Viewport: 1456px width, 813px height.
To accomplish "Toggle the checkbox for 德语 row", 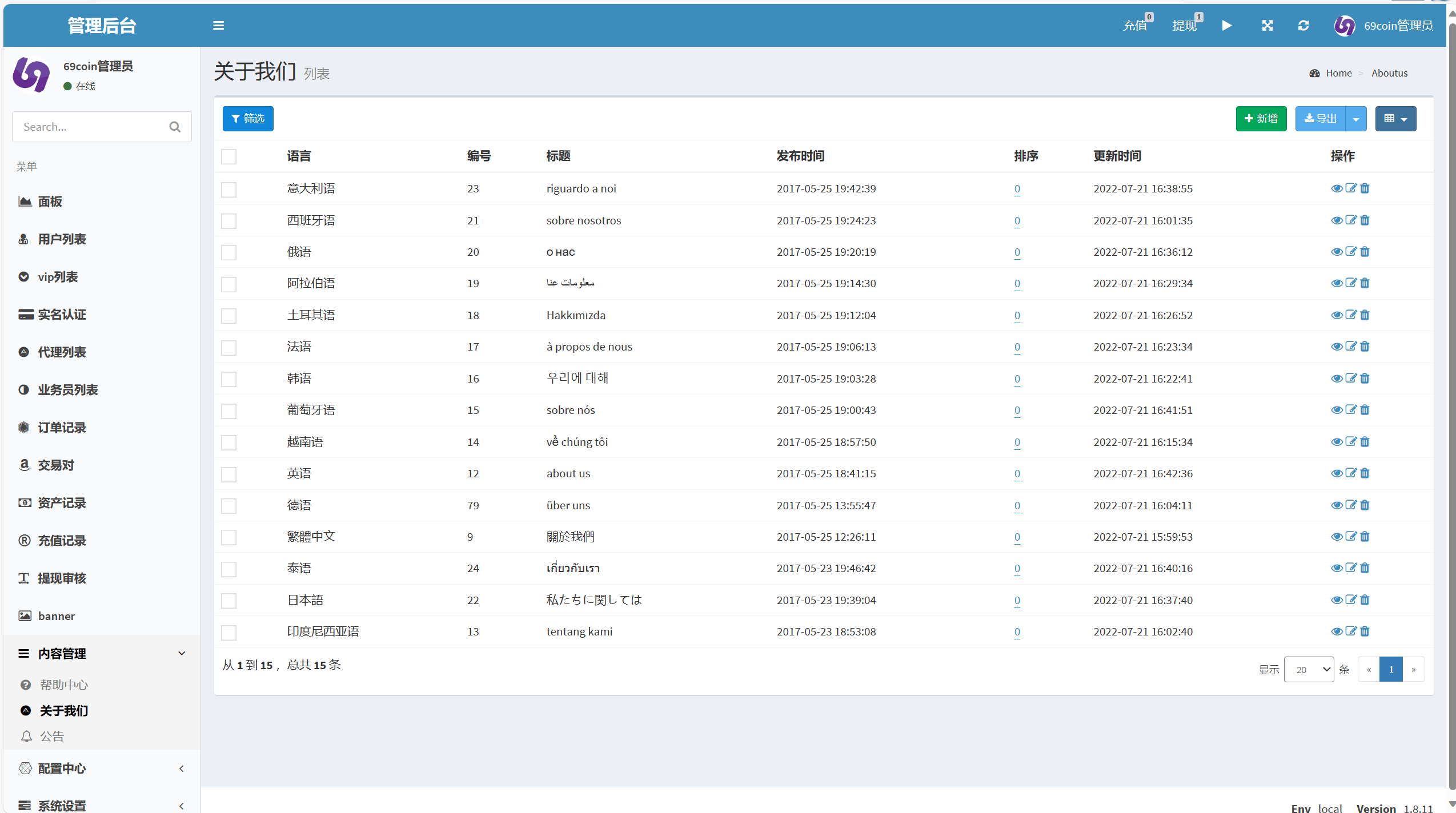I will 229,505.
